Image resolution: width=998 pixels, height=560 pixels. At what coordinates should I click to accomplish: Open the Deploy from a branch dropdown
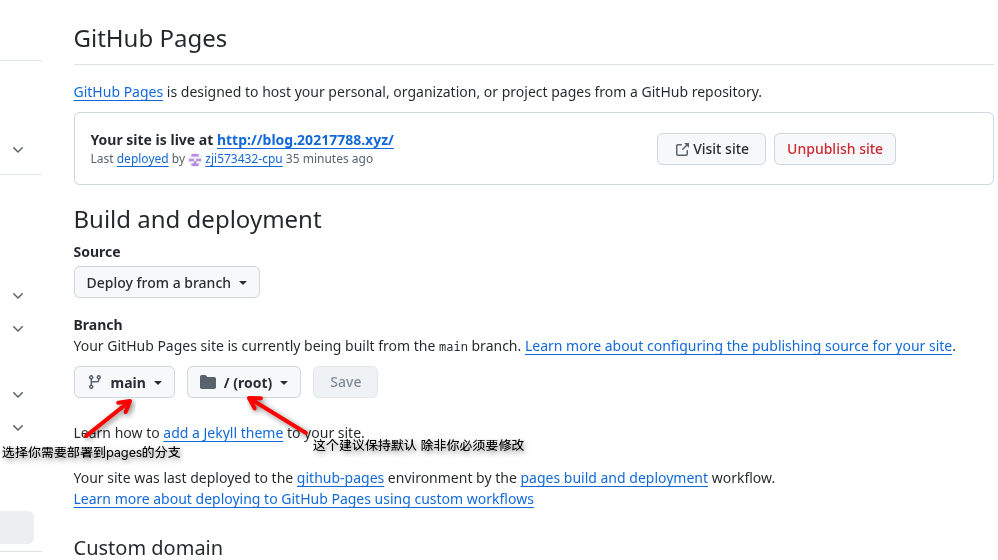167,283
